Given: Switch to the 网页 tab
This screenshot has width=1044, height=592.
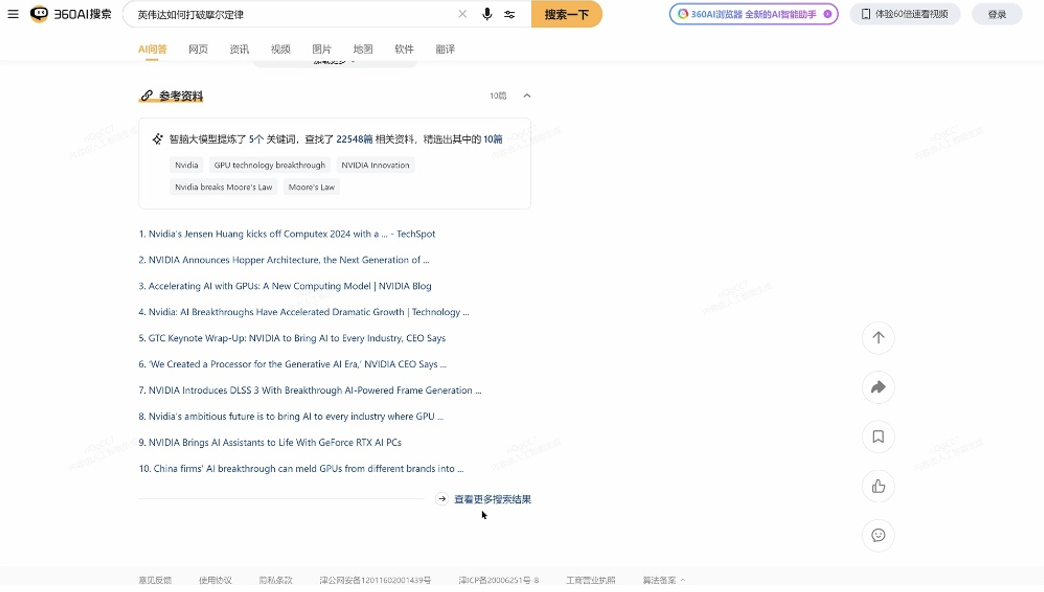Looking at the screenshot, I should pyautogui.click(x=198, y=49).
